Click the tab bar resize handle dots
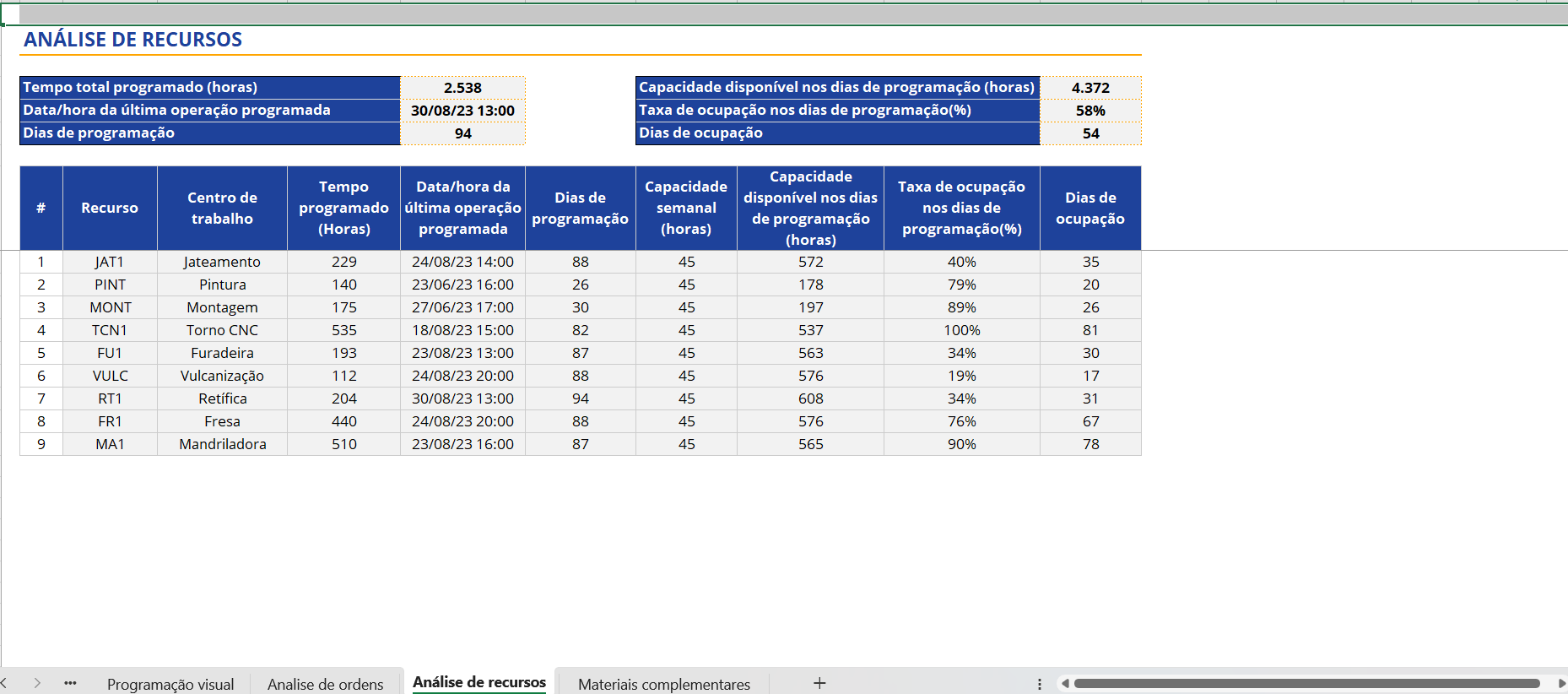 tap(1039, 684)
